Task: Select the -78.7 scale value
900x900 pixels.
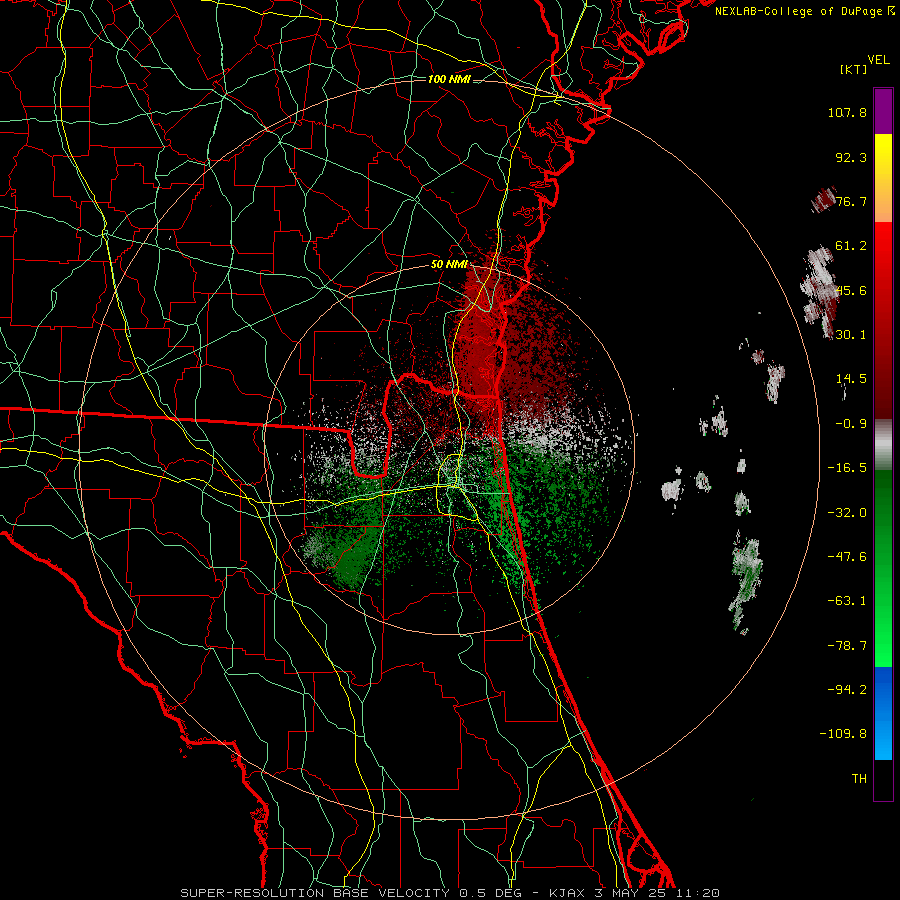Action: pyautogui.click(x=847, y=646)
